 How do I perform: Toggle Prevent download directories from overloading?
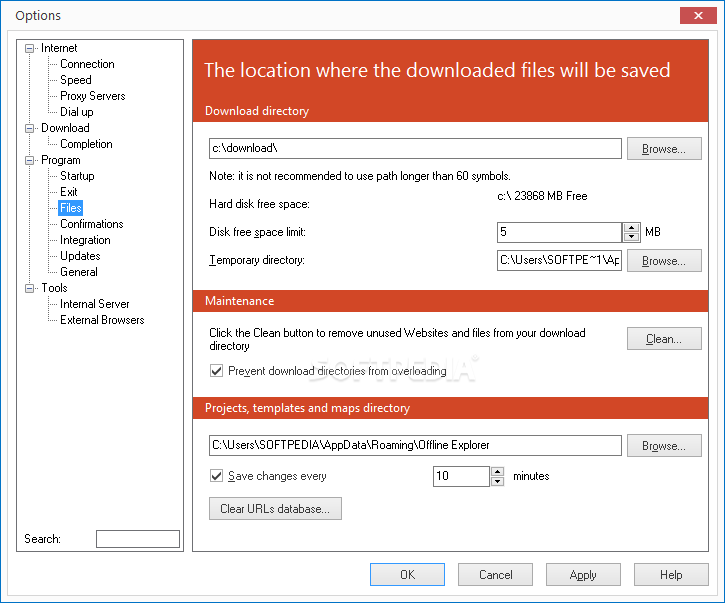click(x=216, y=371)
